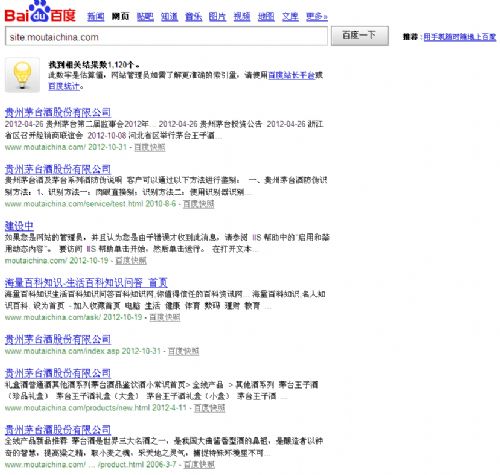The height and width of the screenshot is (475, 500).
Task: Open the first 贵州茅台酒股份有限公司 result
Action: 58,112
